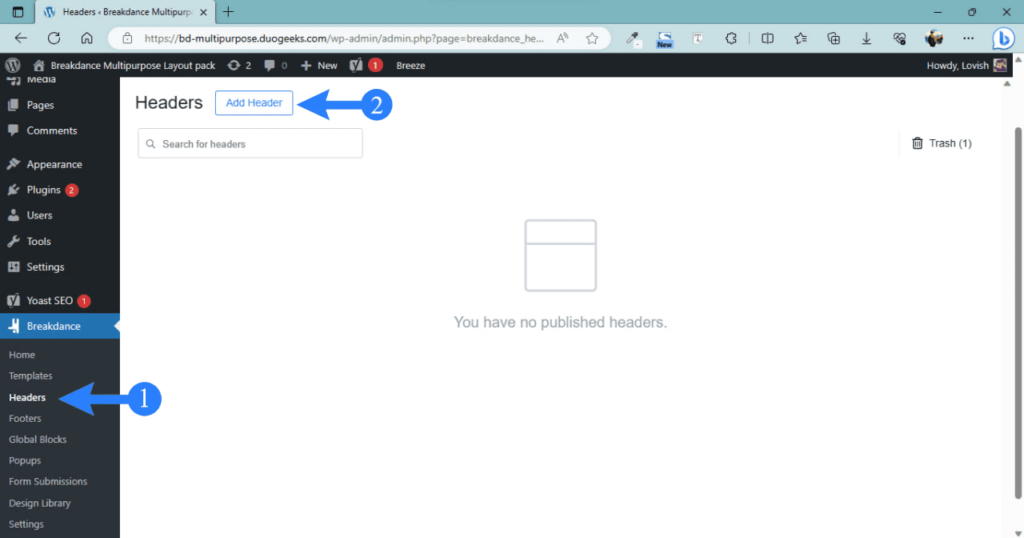1024x538 pixels.
Task: Click the extension icon labeled New
Action: [x=664, y=39]
